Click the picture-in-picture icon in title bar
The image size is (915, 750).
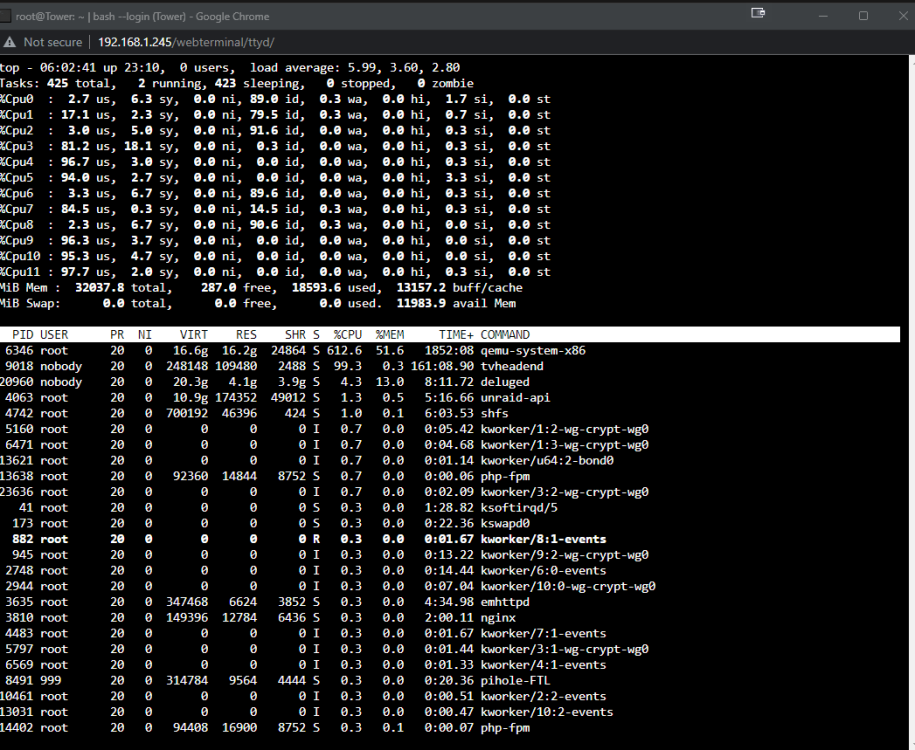tap(757, 13)
